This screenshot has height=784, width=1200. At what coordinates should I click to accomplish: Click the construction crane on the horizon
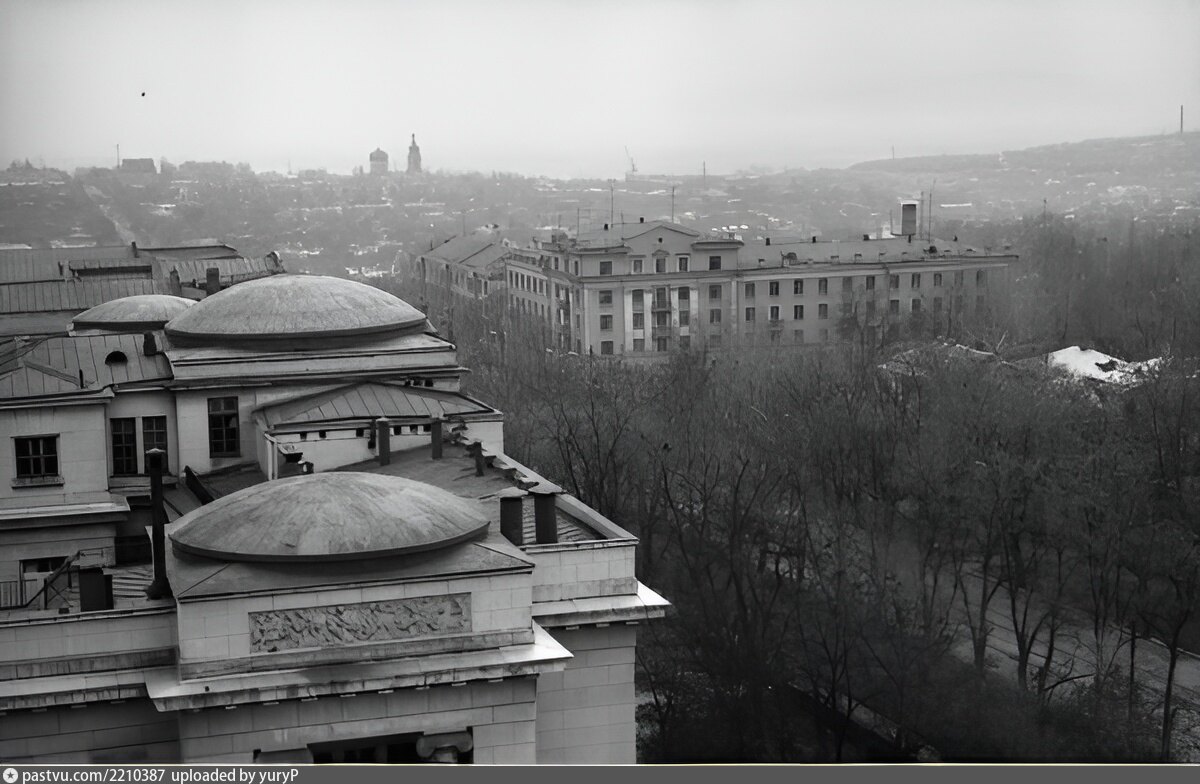coord(630,162)
